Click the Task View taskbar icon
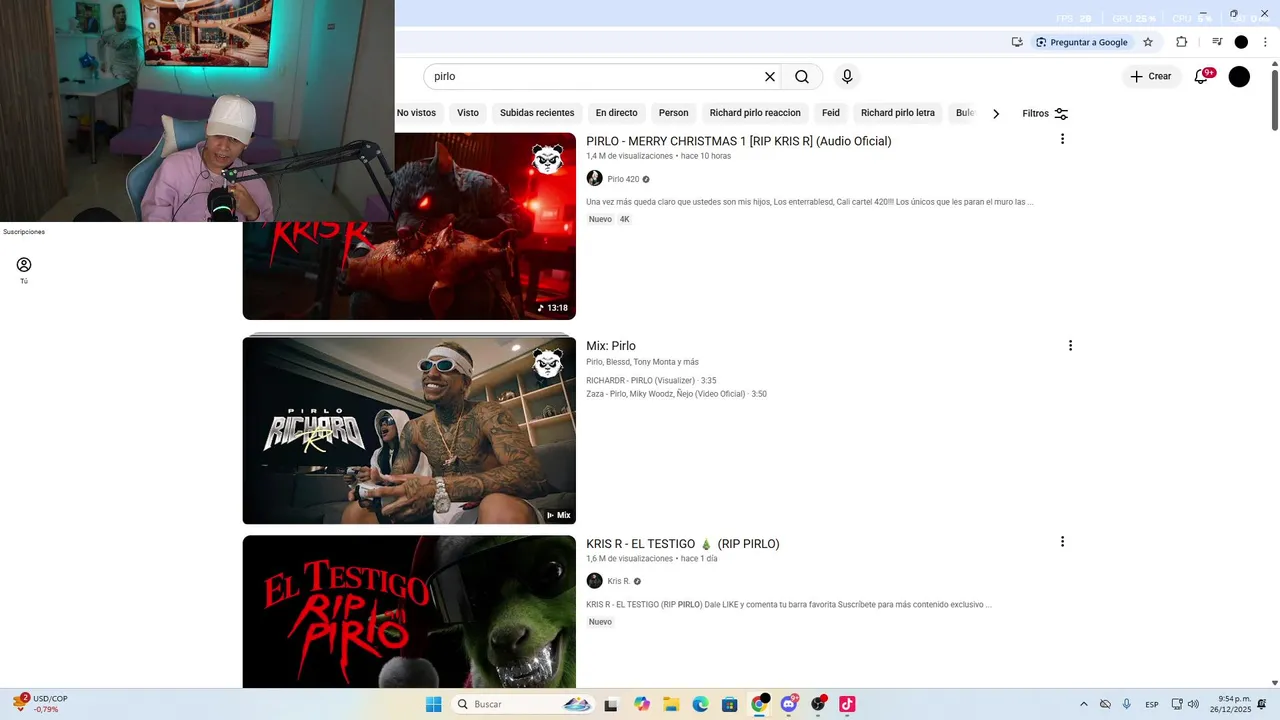Image resolution: width=1280 pixels, height=720 pixels. (x=611, y=704)
